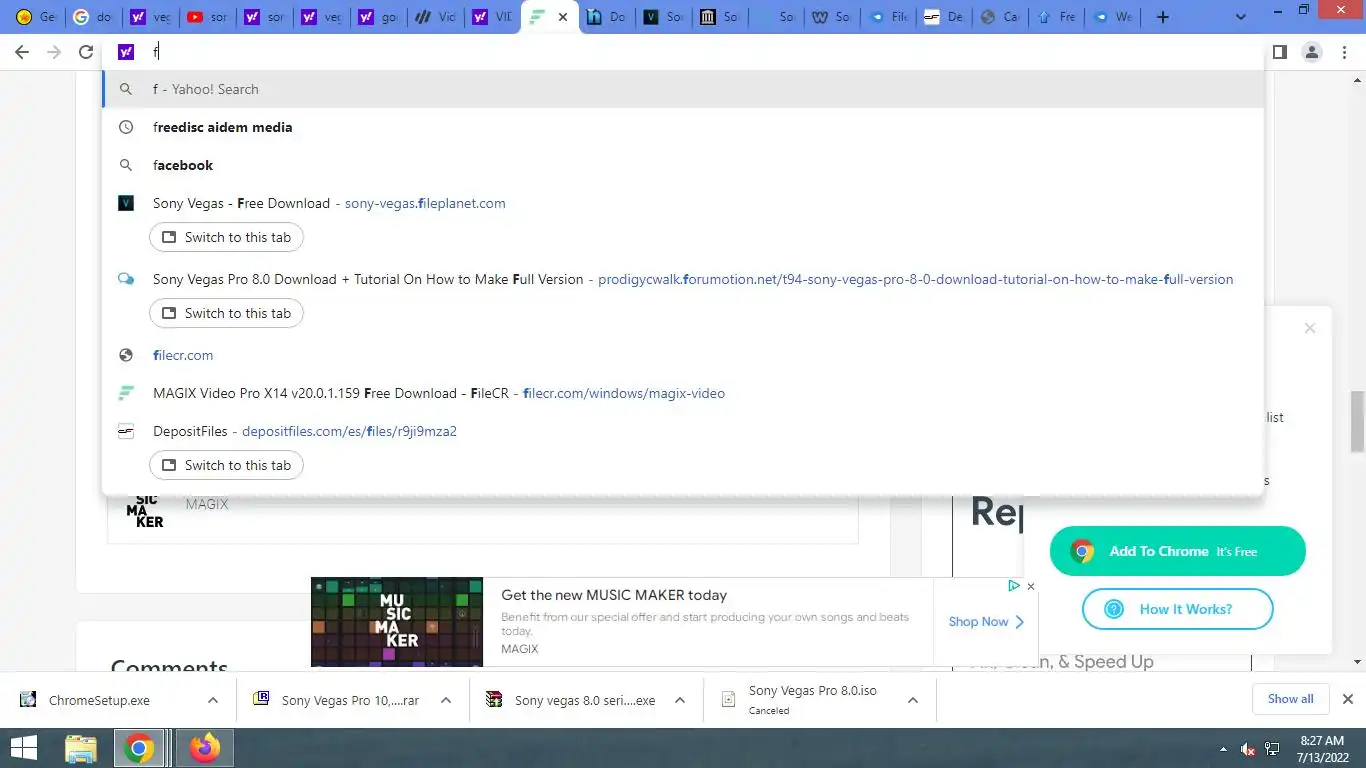Click the magnifier icon beside facebook suggestion
1366x768 pixels.
126,165
